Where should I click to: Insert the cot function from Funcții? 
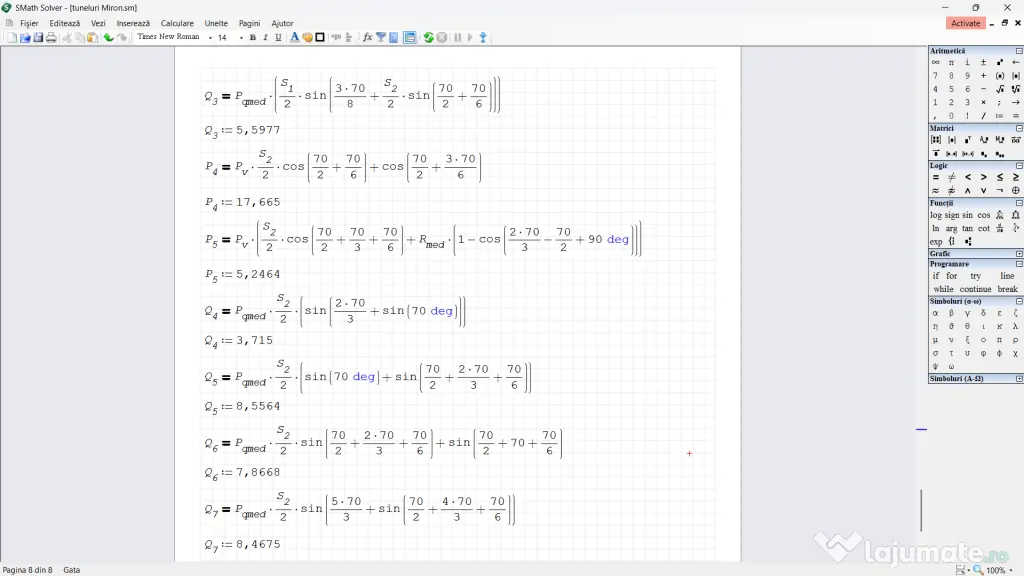[984, 229]
